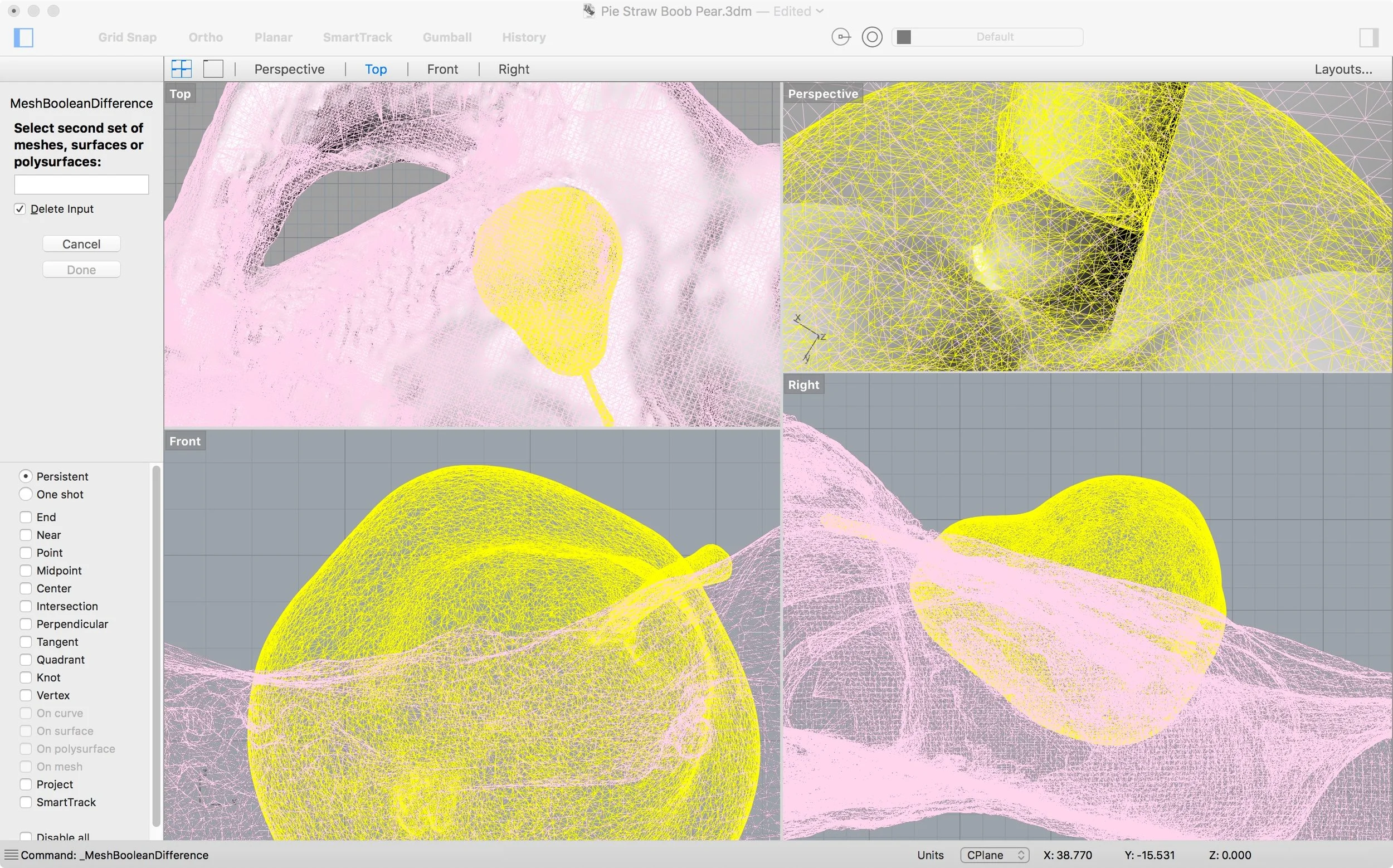Click the Command: _MeshBooleanDifference status text

pyautogui.click(x=114, y=855)
